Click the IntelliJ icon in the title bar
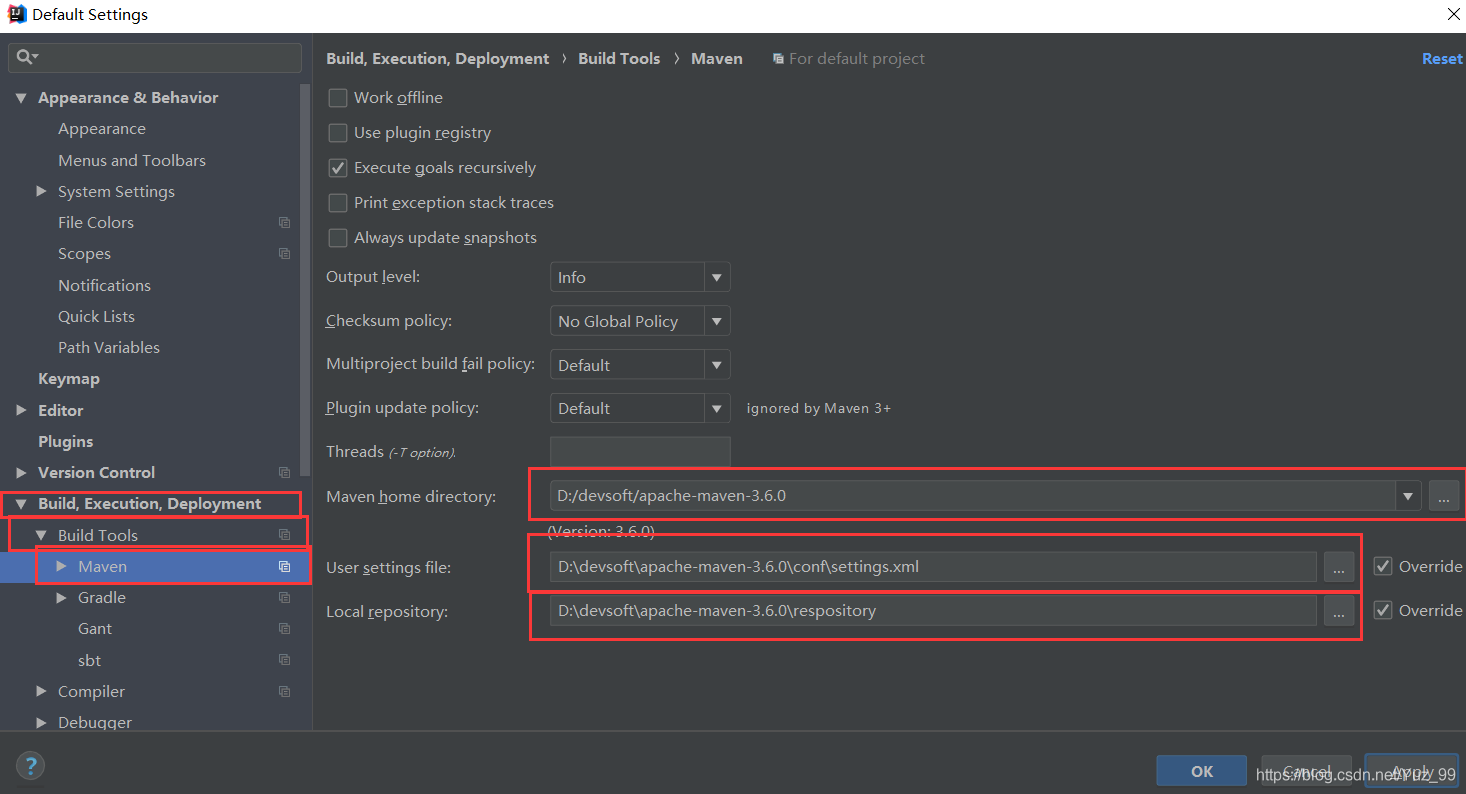The height and width of the screenshot is (794, 1466). pos(17,15)
